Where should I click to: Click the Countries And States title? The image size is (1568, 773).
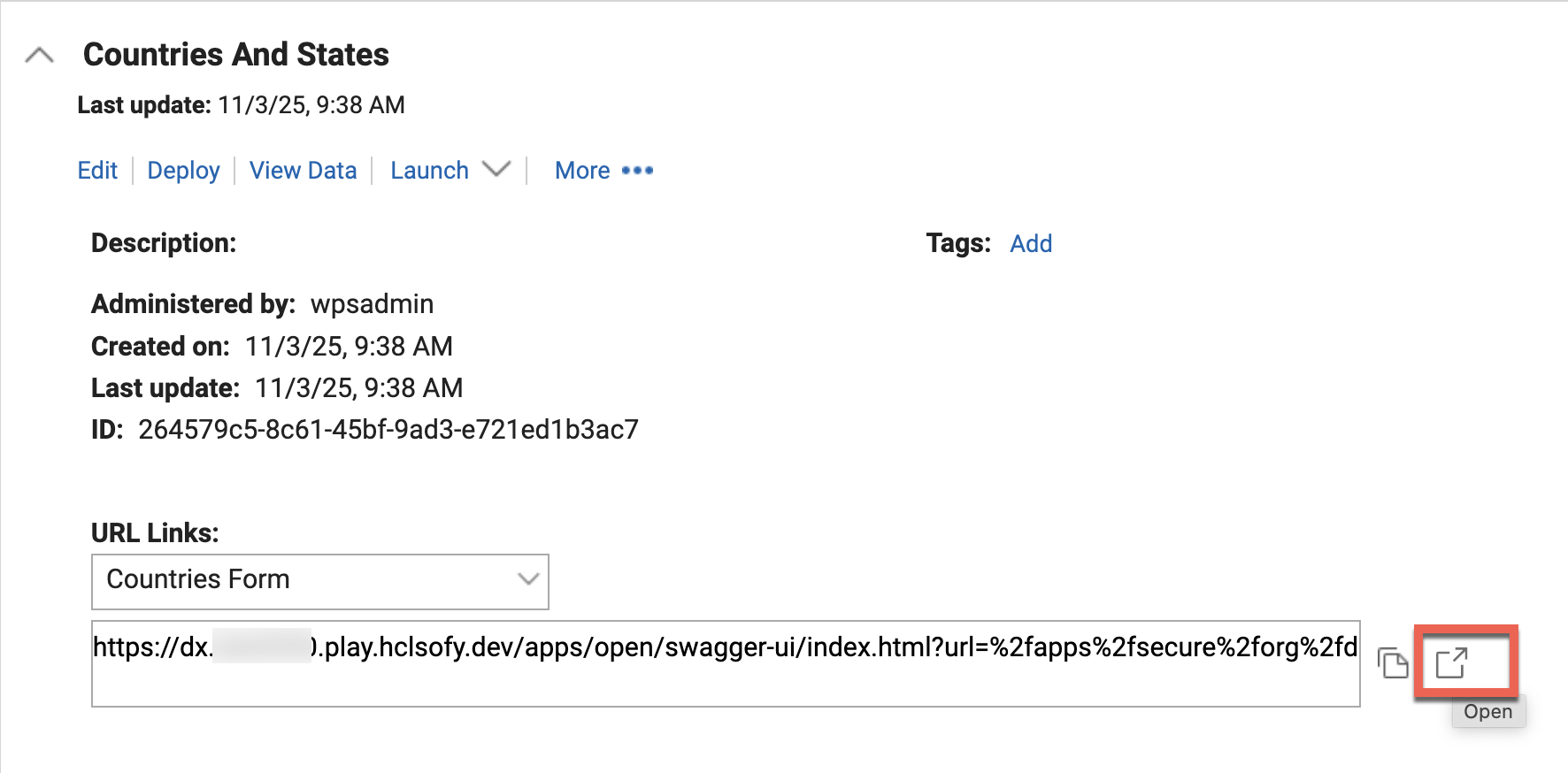pyautogui.click(x=235, y=55)
